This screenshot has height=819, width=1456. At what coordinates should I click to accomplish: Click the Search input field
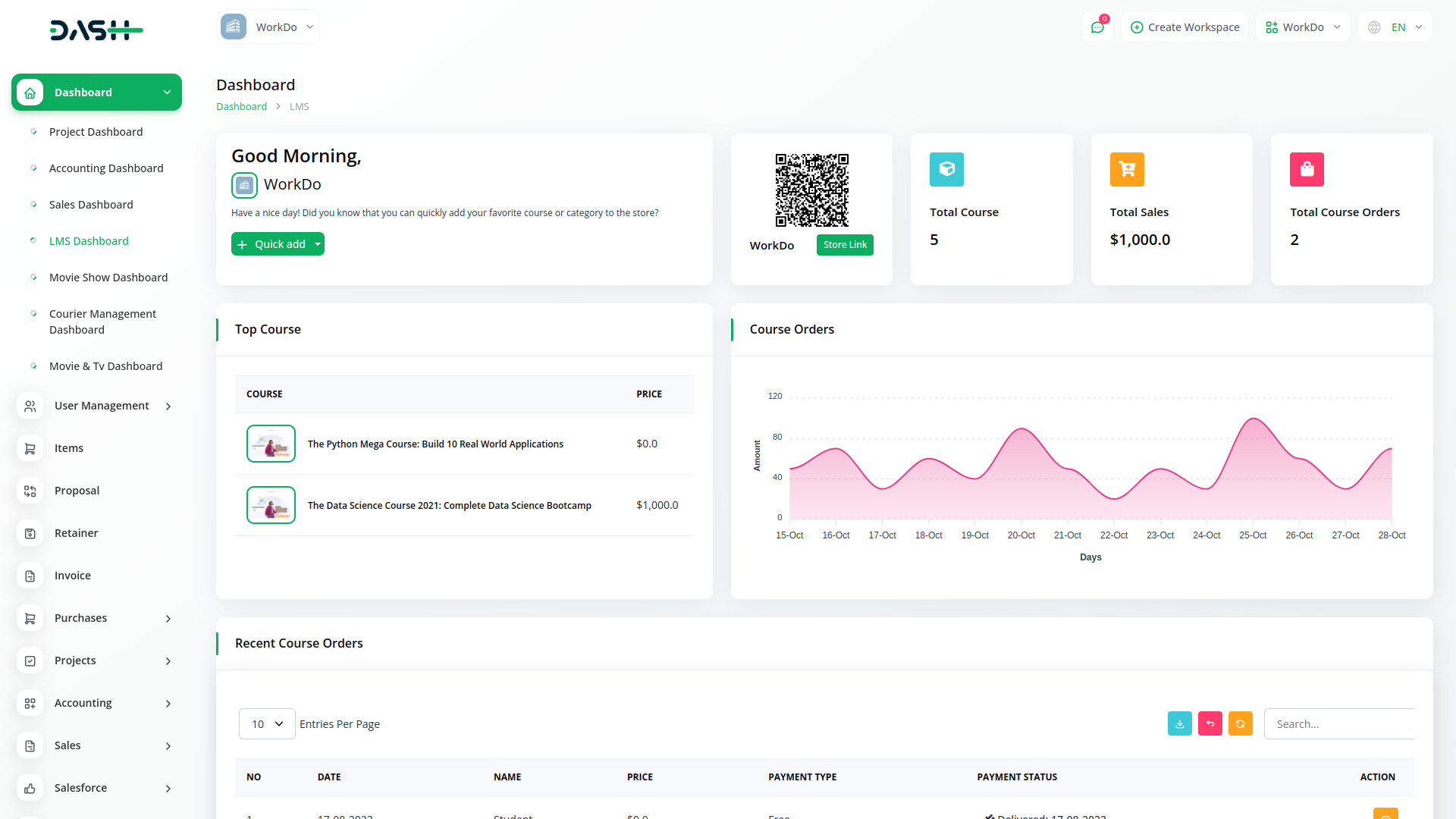(1338, 724)
